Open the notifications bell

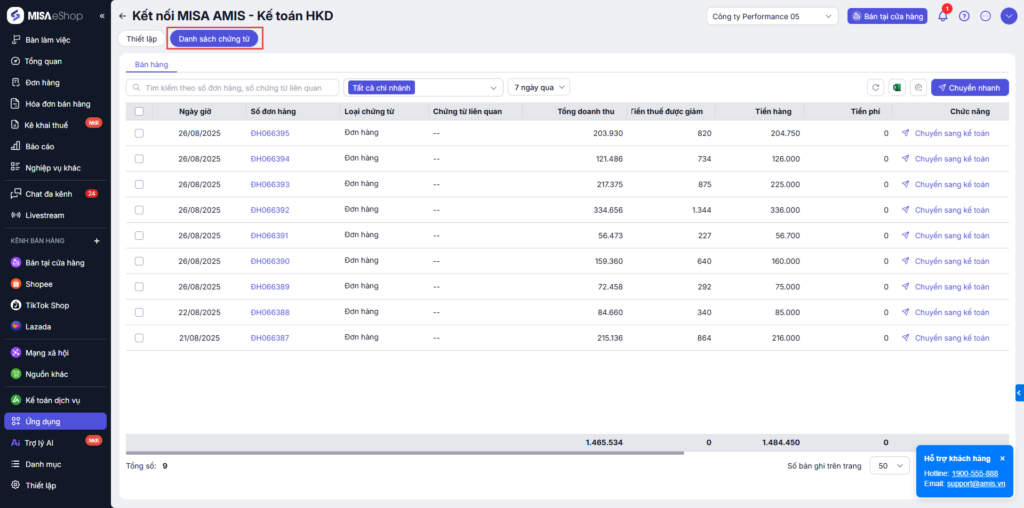942,16
